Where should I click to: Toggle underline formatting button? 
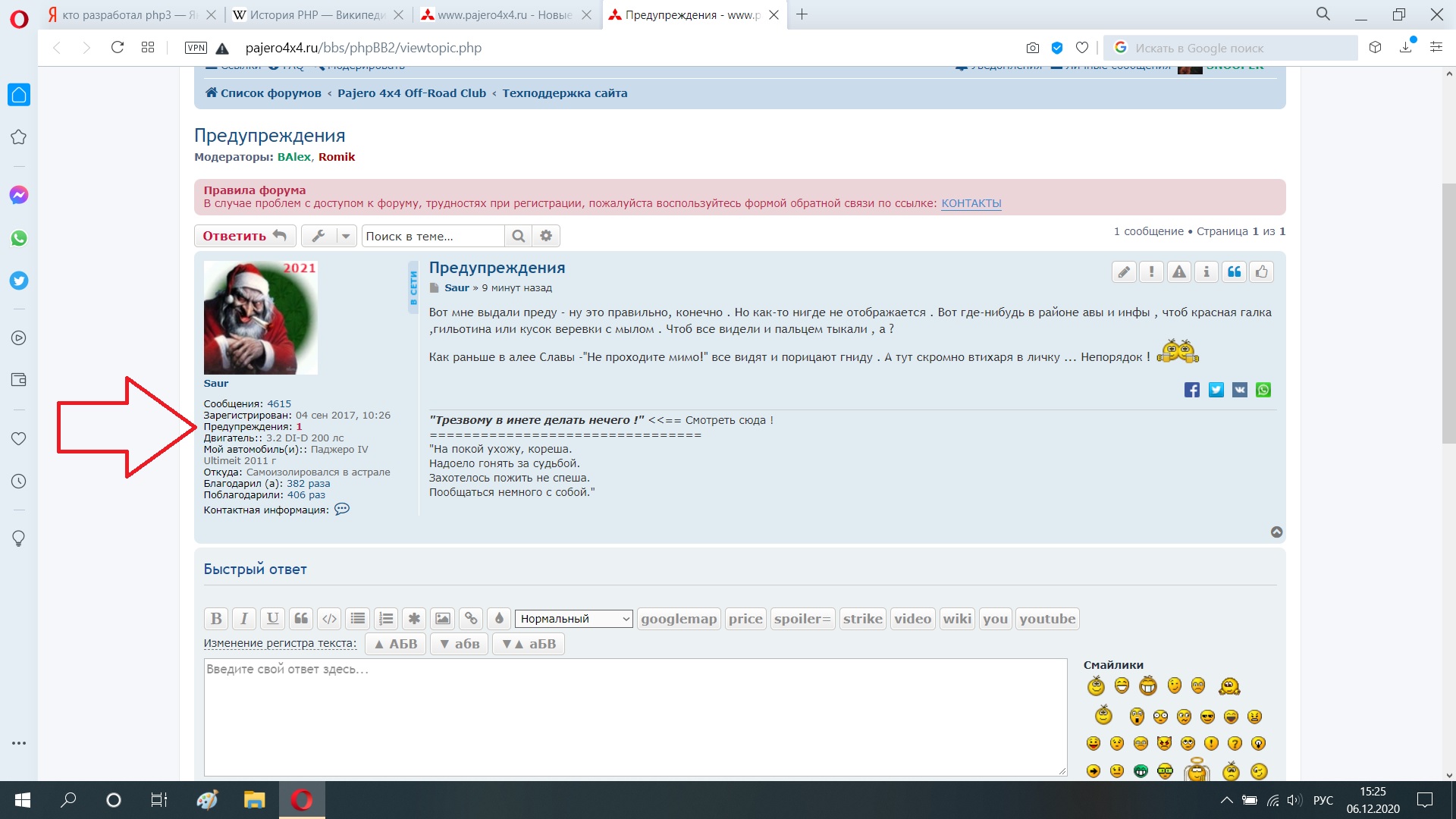272,619
